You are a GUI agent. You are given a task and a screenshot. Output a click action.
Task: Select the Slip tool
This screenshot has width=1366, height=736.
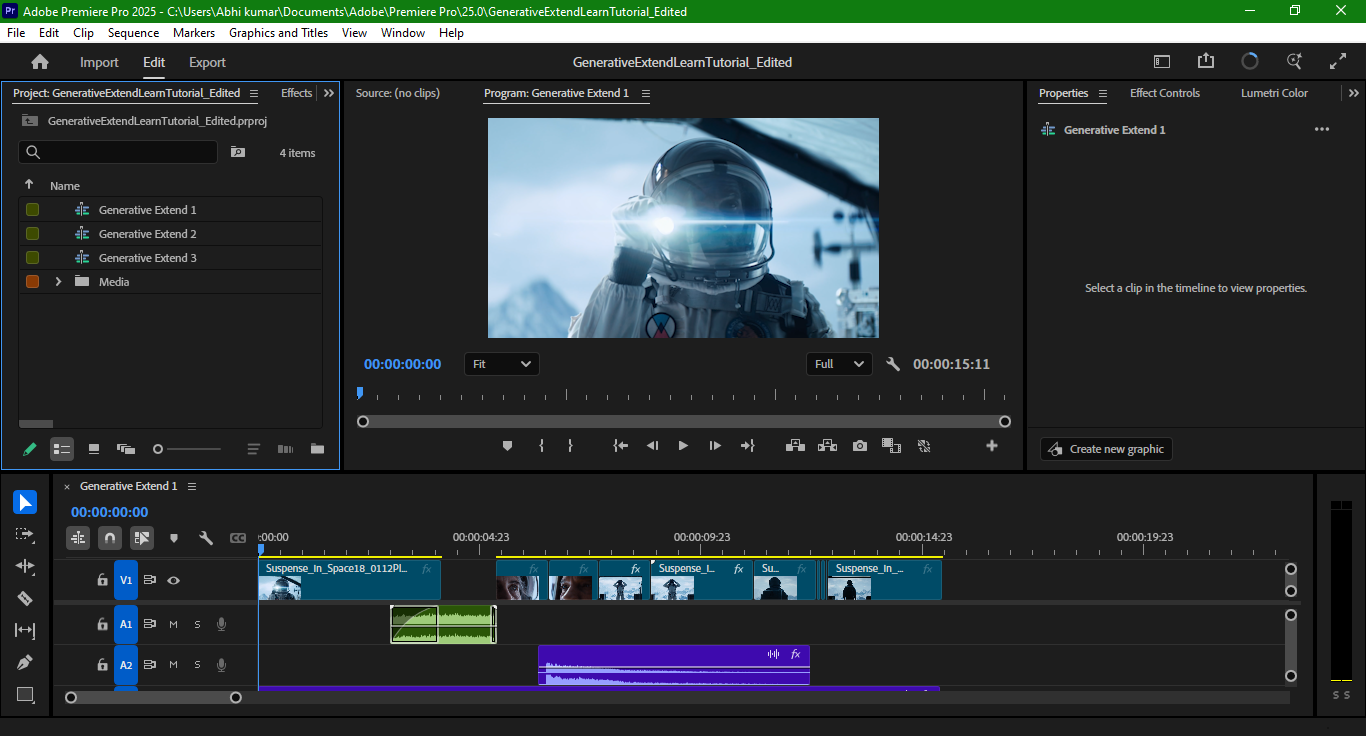click(x=25, y=630)
